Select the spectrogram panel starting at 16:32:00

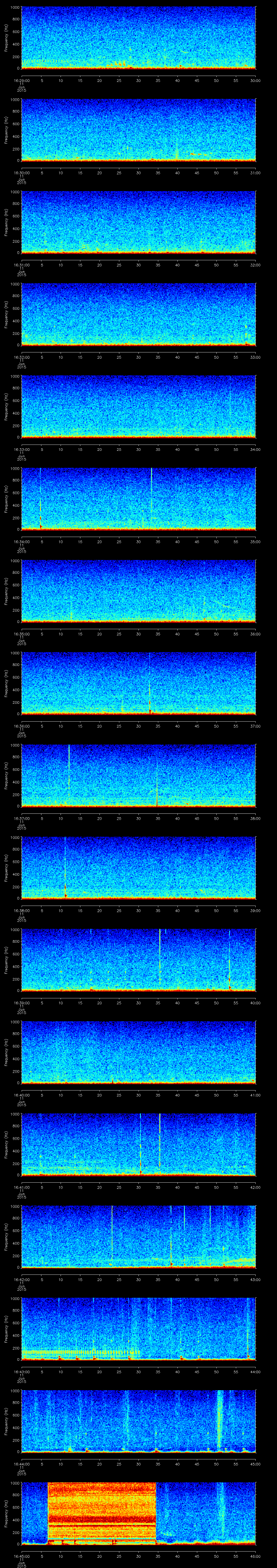click(138, 315)
